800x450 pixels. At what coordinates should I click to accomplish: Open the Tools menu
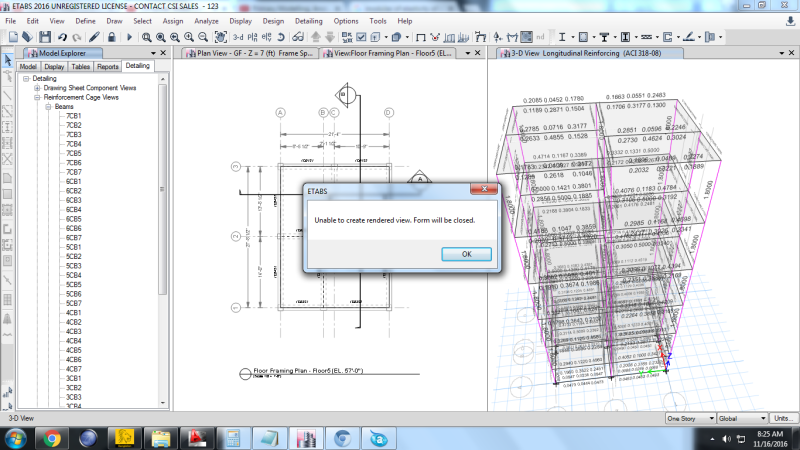pyautogui.click(x=378, y=21)
